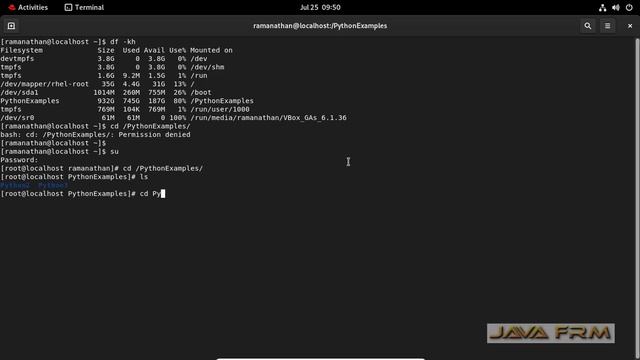
Task: Click the '/dev/sr0' filesystem entry
Action: click(x=17, y=118)
